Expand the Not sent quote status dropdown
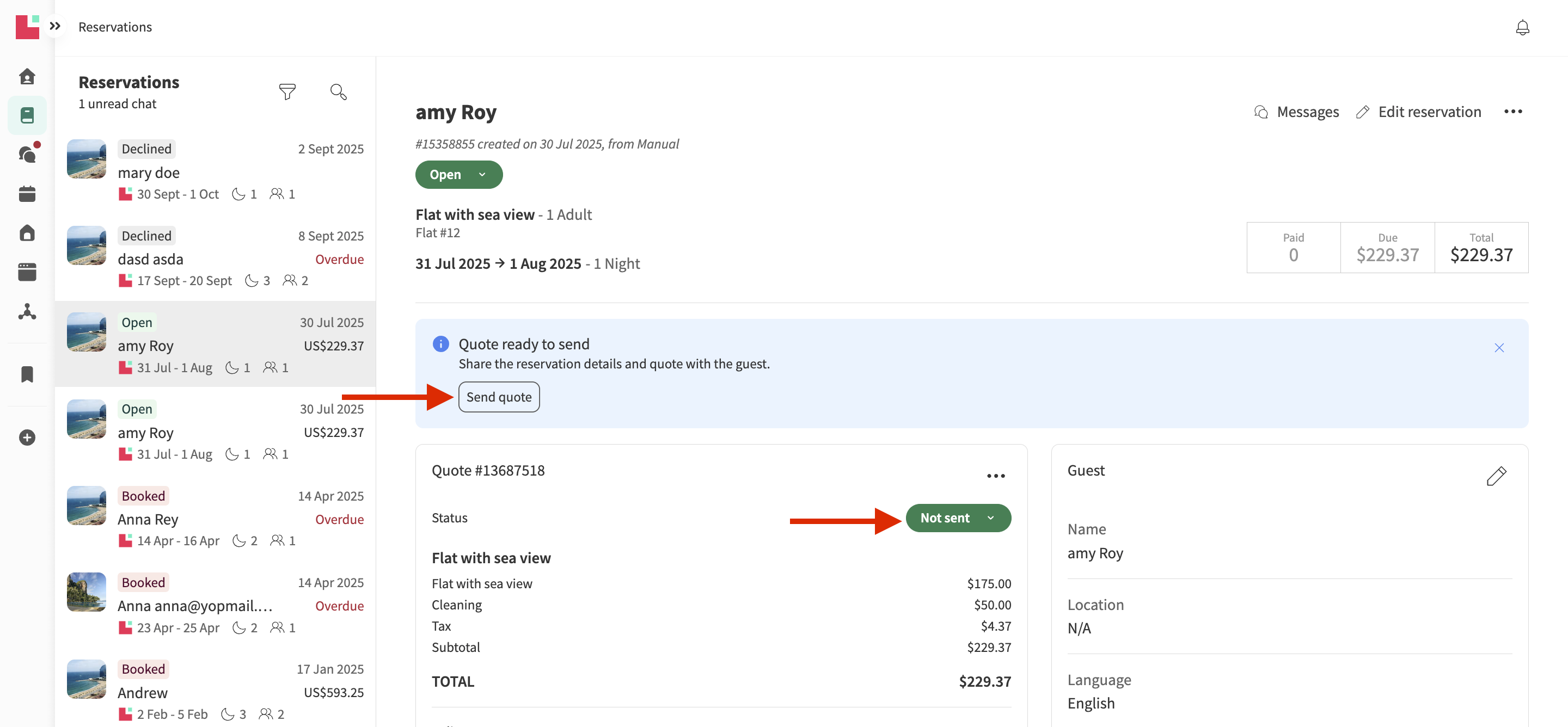Screen dimensions: 1568x727 (x=958, y=517)
